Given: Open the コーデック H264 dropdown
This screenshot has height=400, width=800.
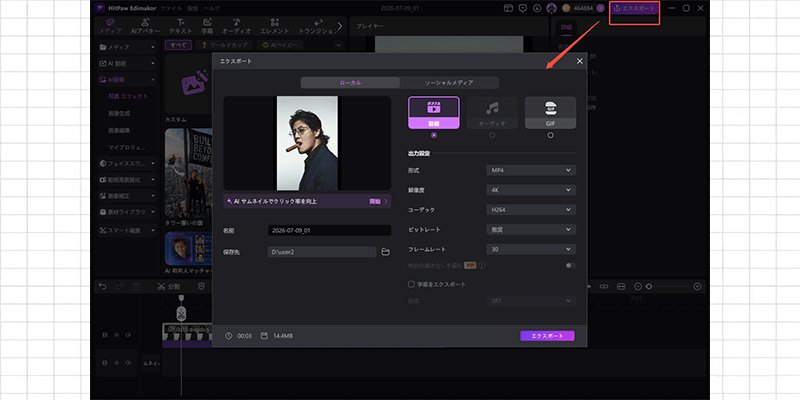Looking at the screenshot, I should [531, 210].
